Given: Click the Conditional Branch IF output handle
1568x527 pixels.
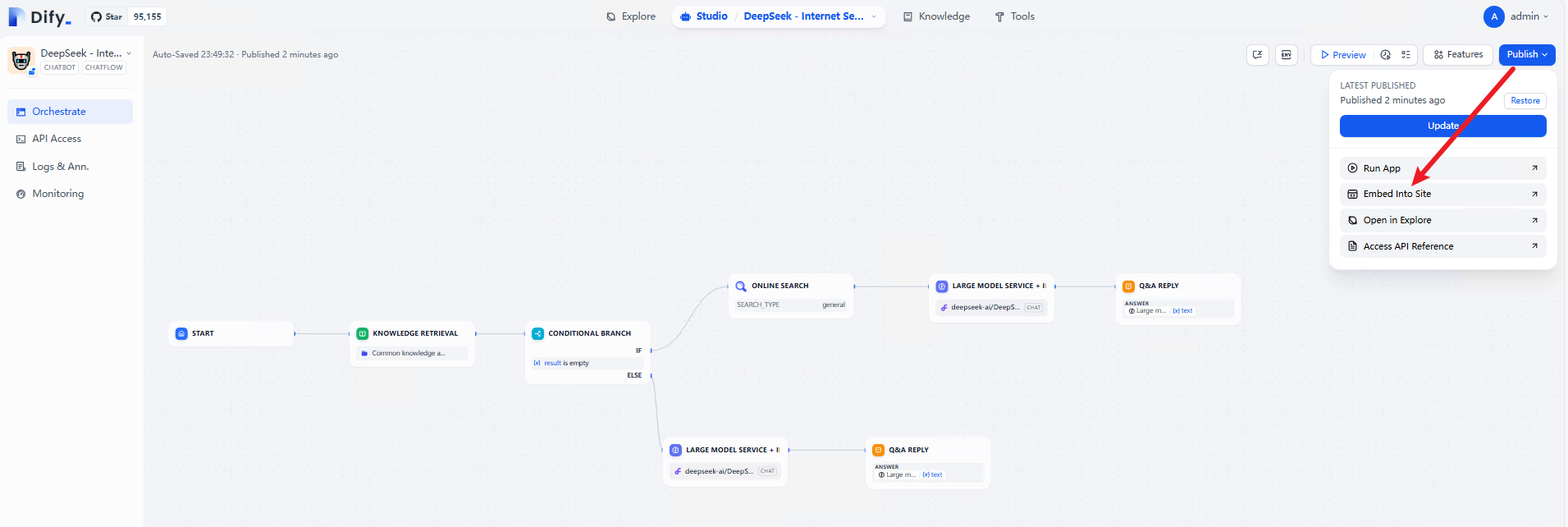Looking at the screenshot, I should coord(651,351).
